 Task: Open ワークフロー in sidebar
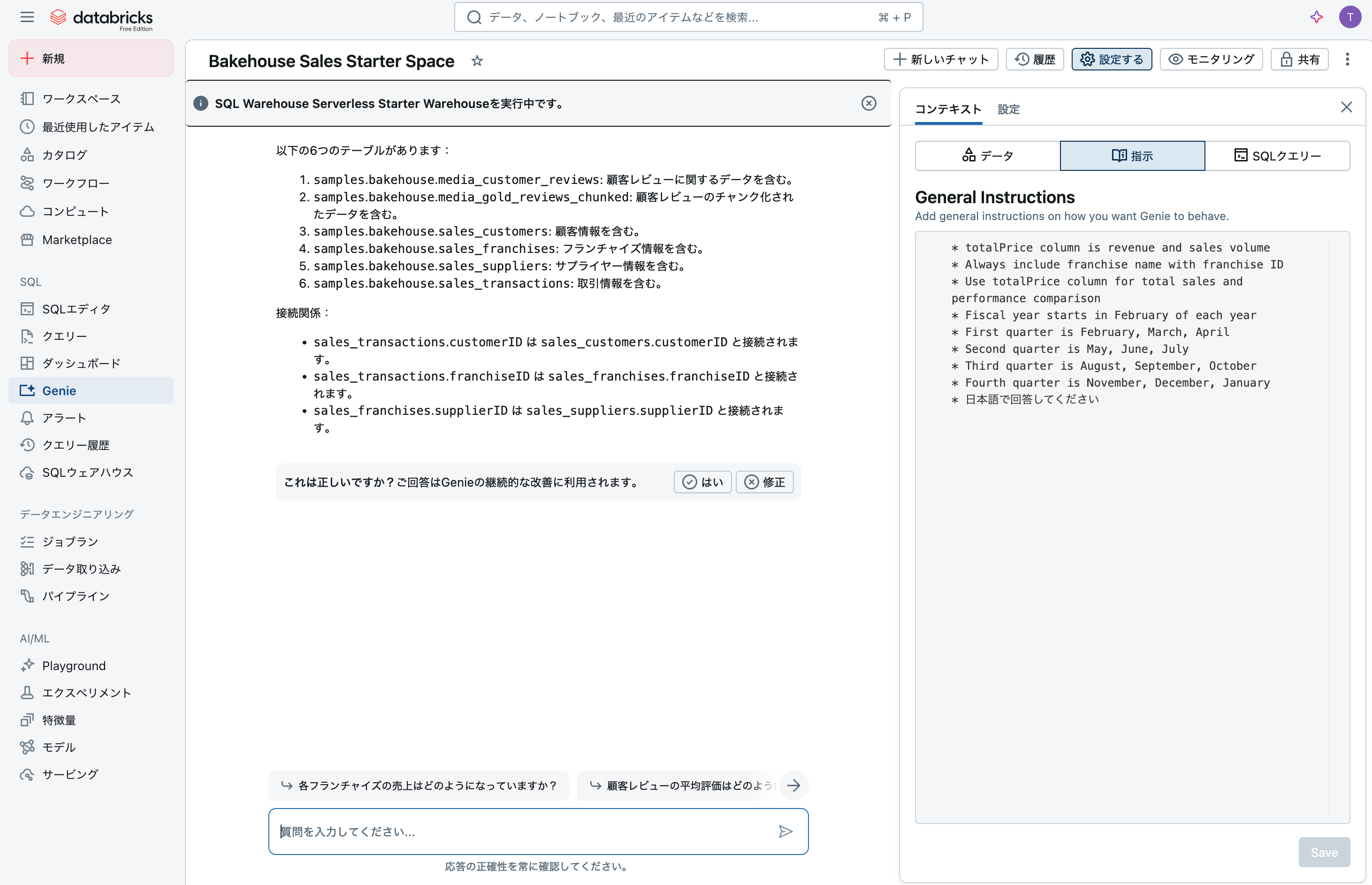point(91,183)
